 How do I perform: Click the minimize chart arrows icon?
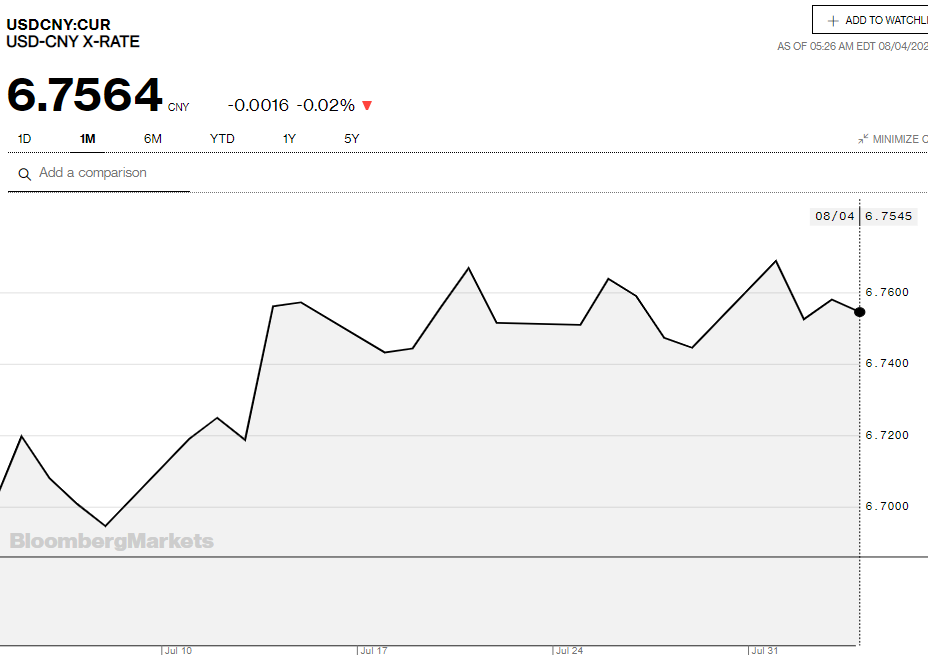coord(863,139)
